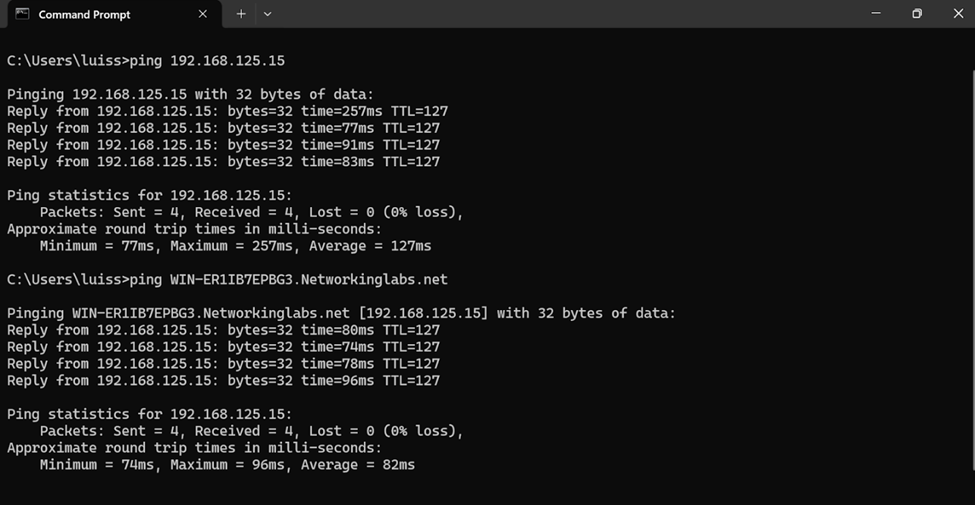
Task: Click the Pinging WIN-ER1IB7EPBG3 output line
Action: coord(341,313)
